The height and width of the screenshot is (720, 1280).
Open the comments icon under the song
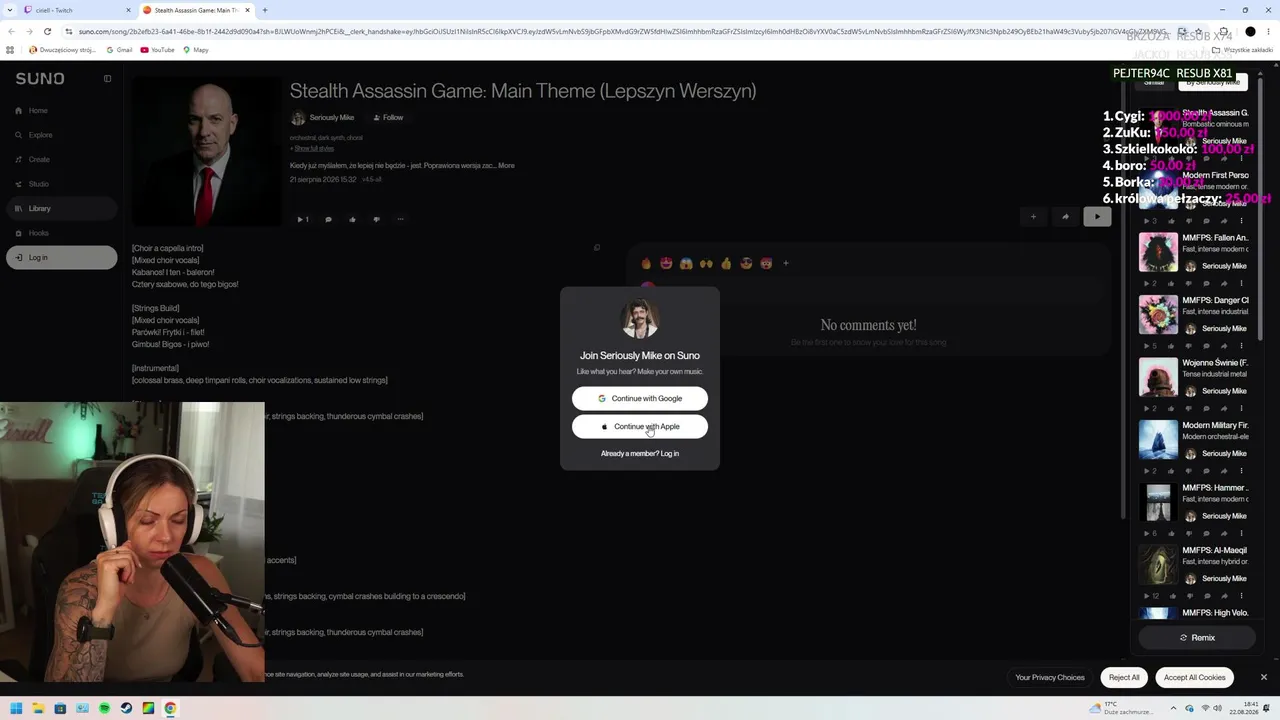click(x=328, y=219)
